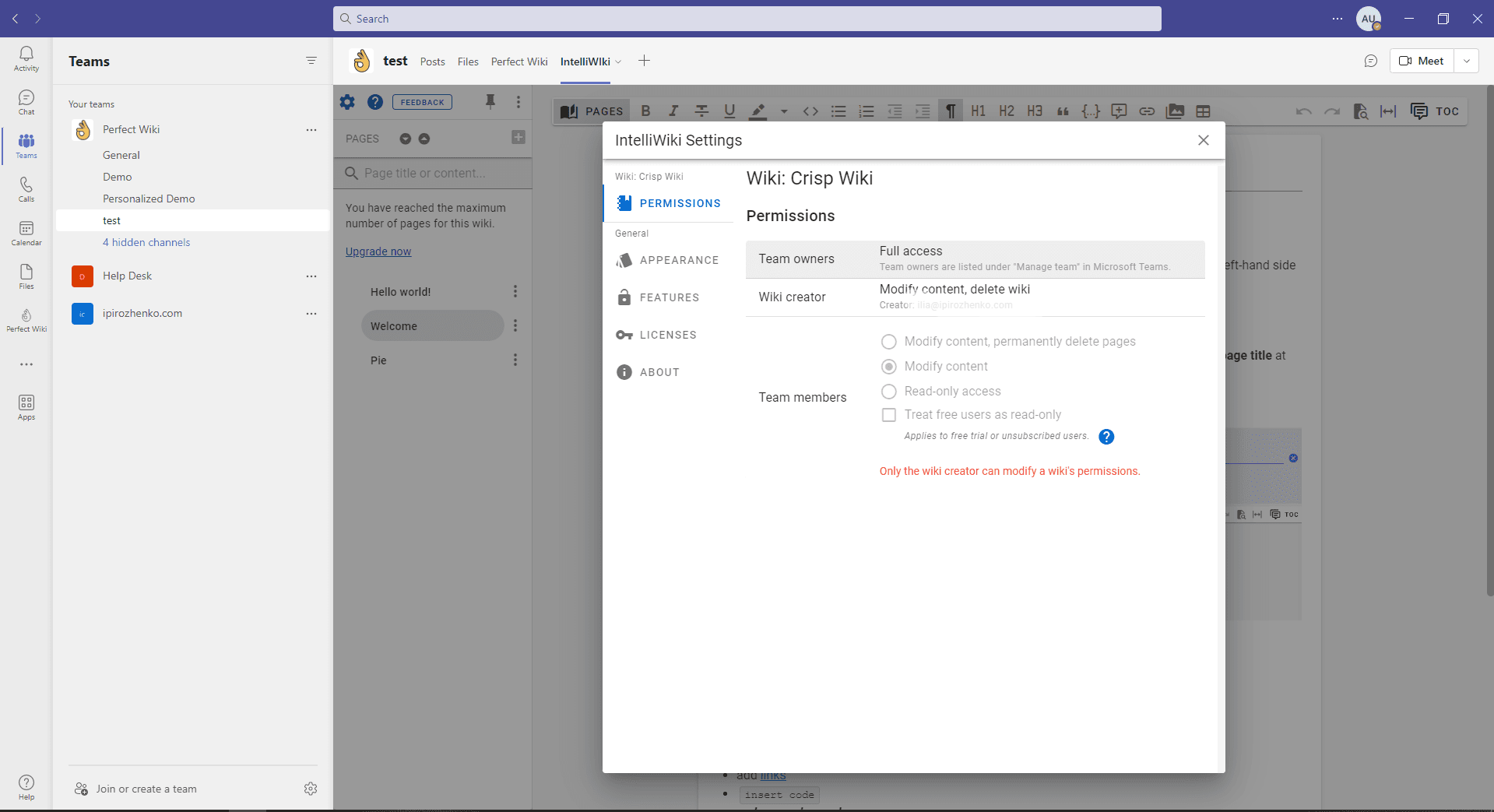The width and height of the screenshot is (1494, 812).
Task: Show the '4 hidden channels' link
Action: [146, 242]
